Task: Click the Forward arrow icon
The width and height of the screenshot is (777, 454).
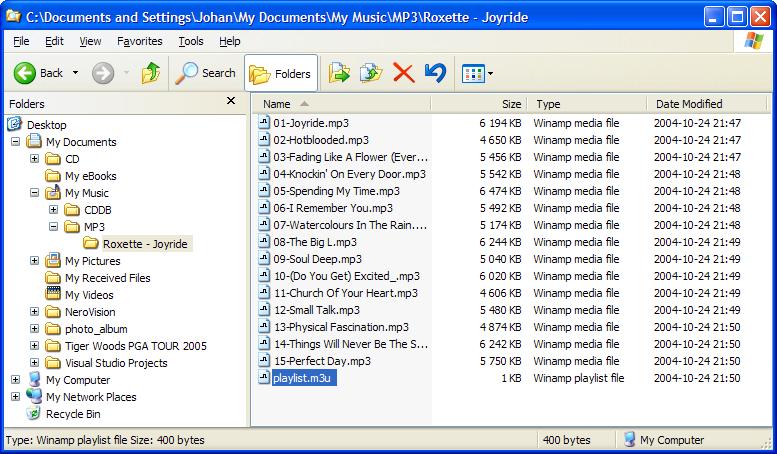Action: 103,73
